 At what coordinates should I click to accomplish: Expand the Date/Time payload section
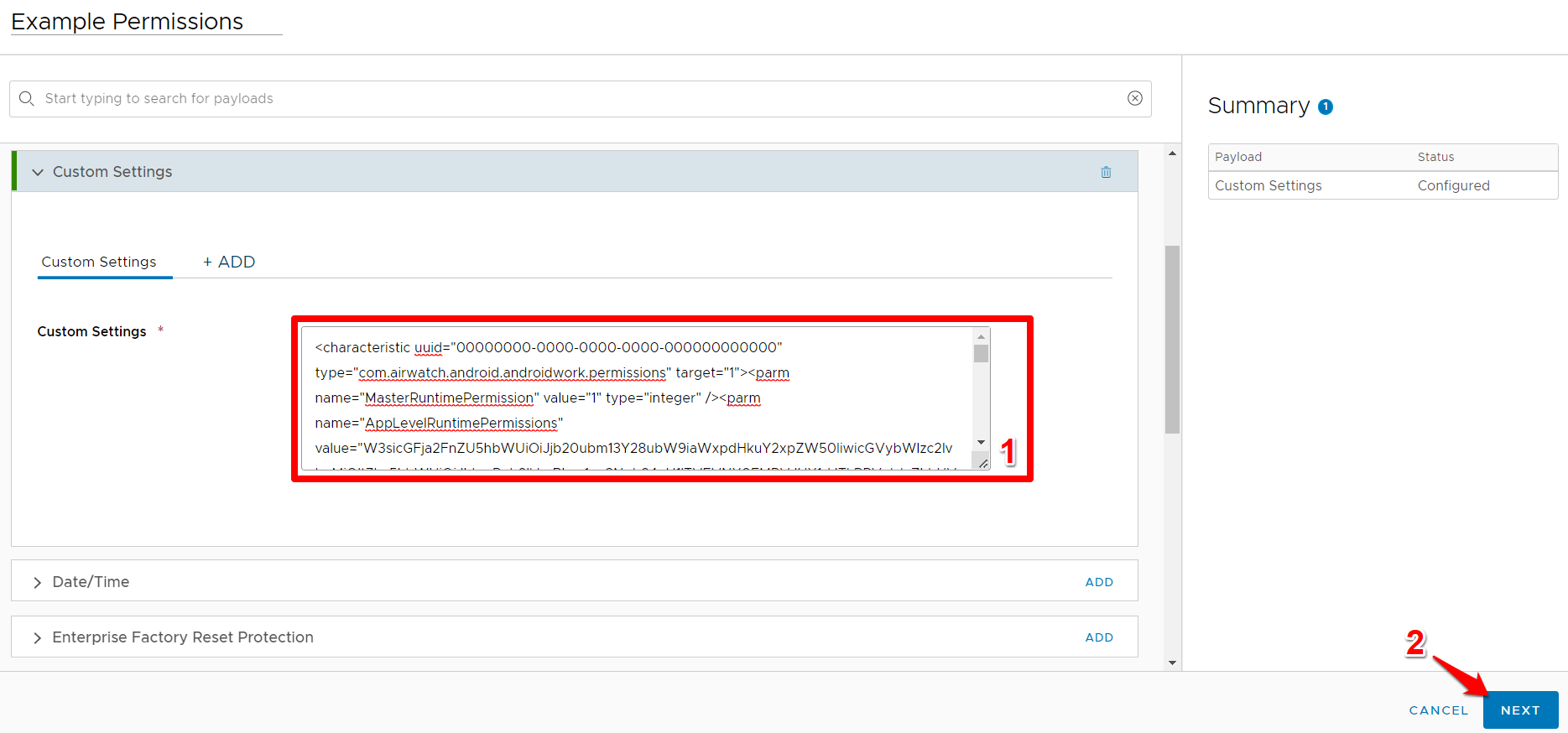coord(38,582)
